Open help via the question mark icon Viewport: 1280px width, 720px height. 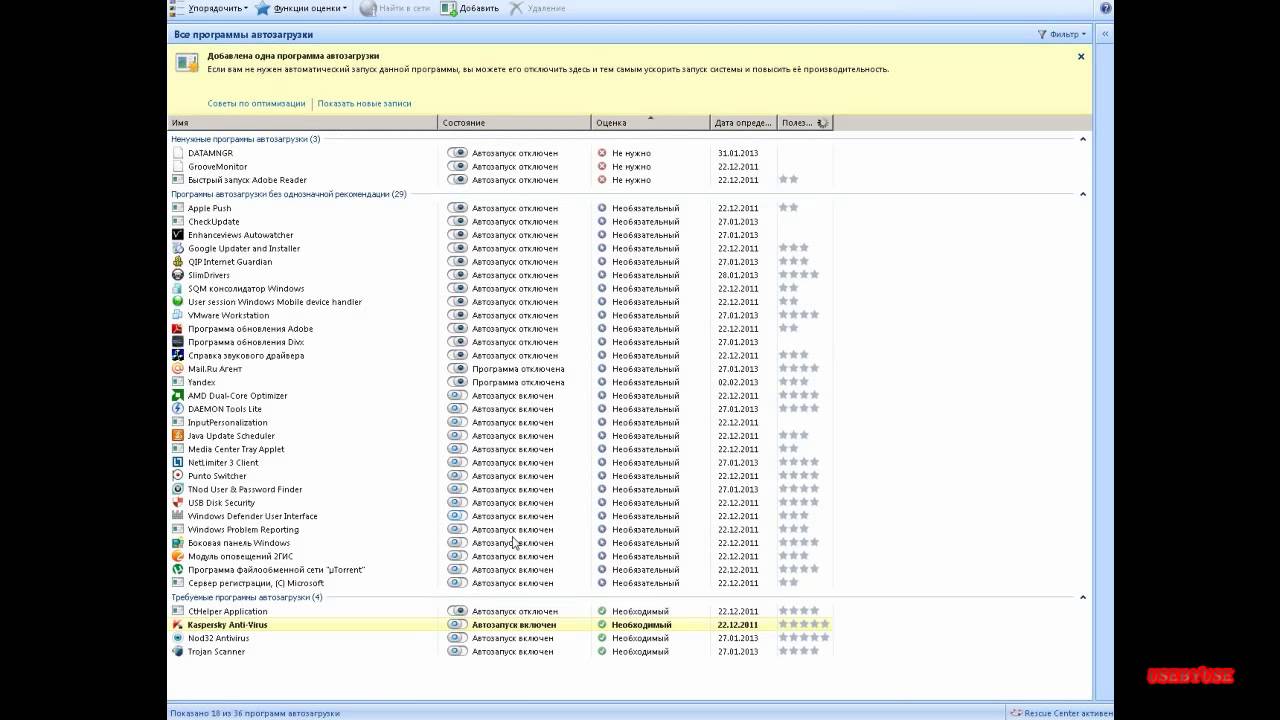tap(1105, 8)
